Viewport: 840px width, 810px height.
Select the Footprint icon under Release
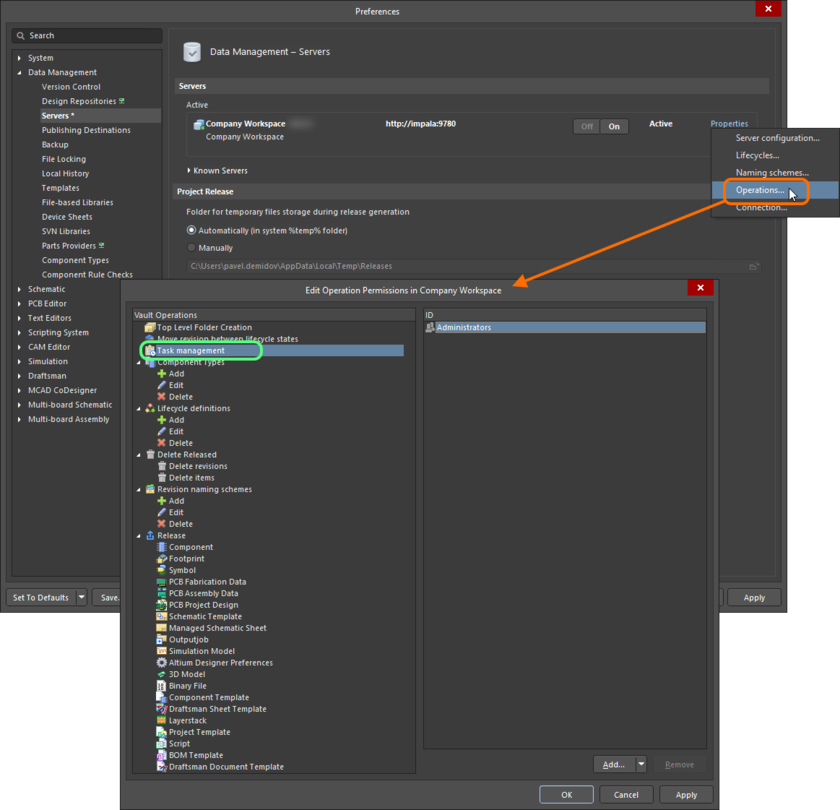160,558
